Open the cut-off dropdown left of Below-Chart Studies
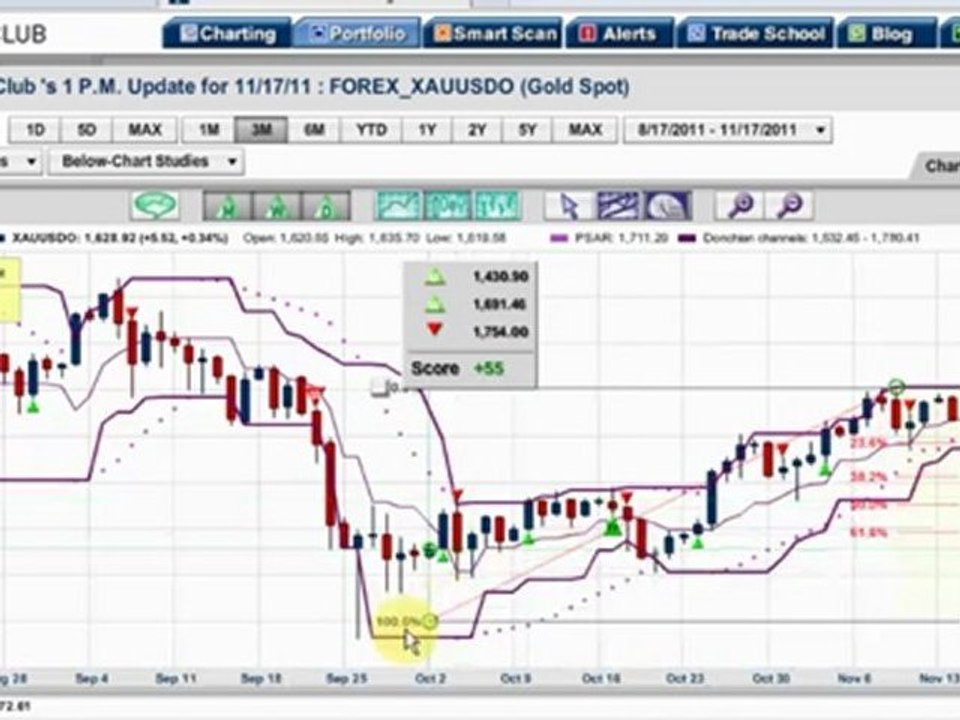This screenshot has height=720, width=960. click(x=20, y=162)
